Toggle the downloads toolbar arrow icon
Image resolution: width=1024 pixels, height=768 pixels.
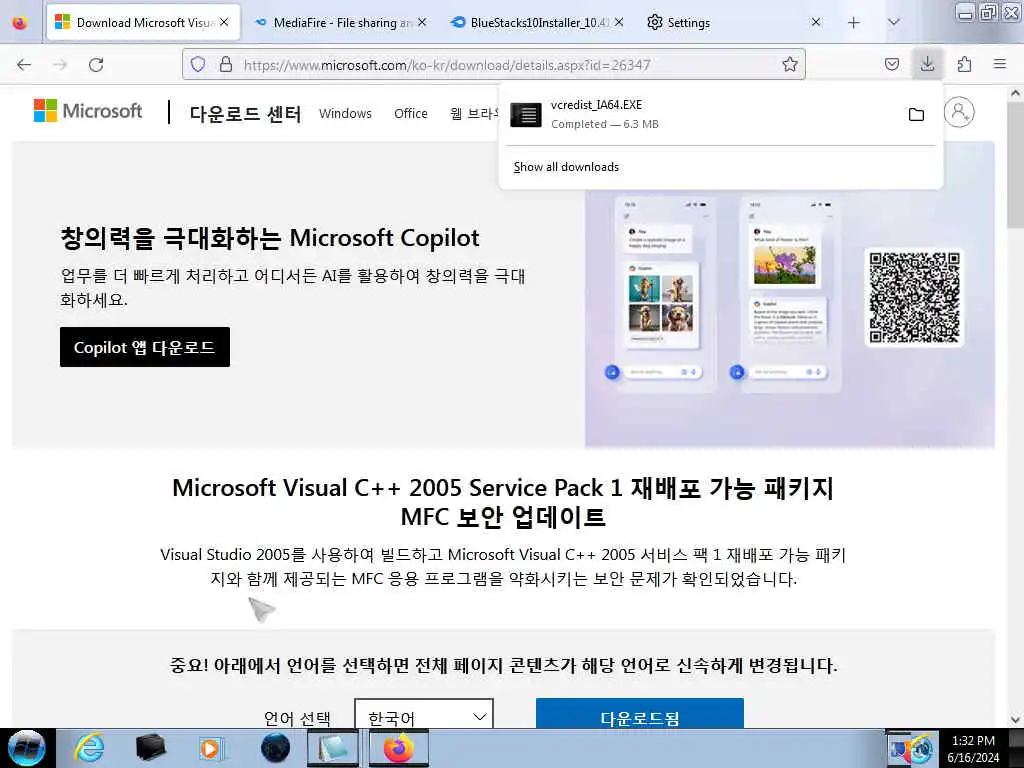click(x=927, y=64)
